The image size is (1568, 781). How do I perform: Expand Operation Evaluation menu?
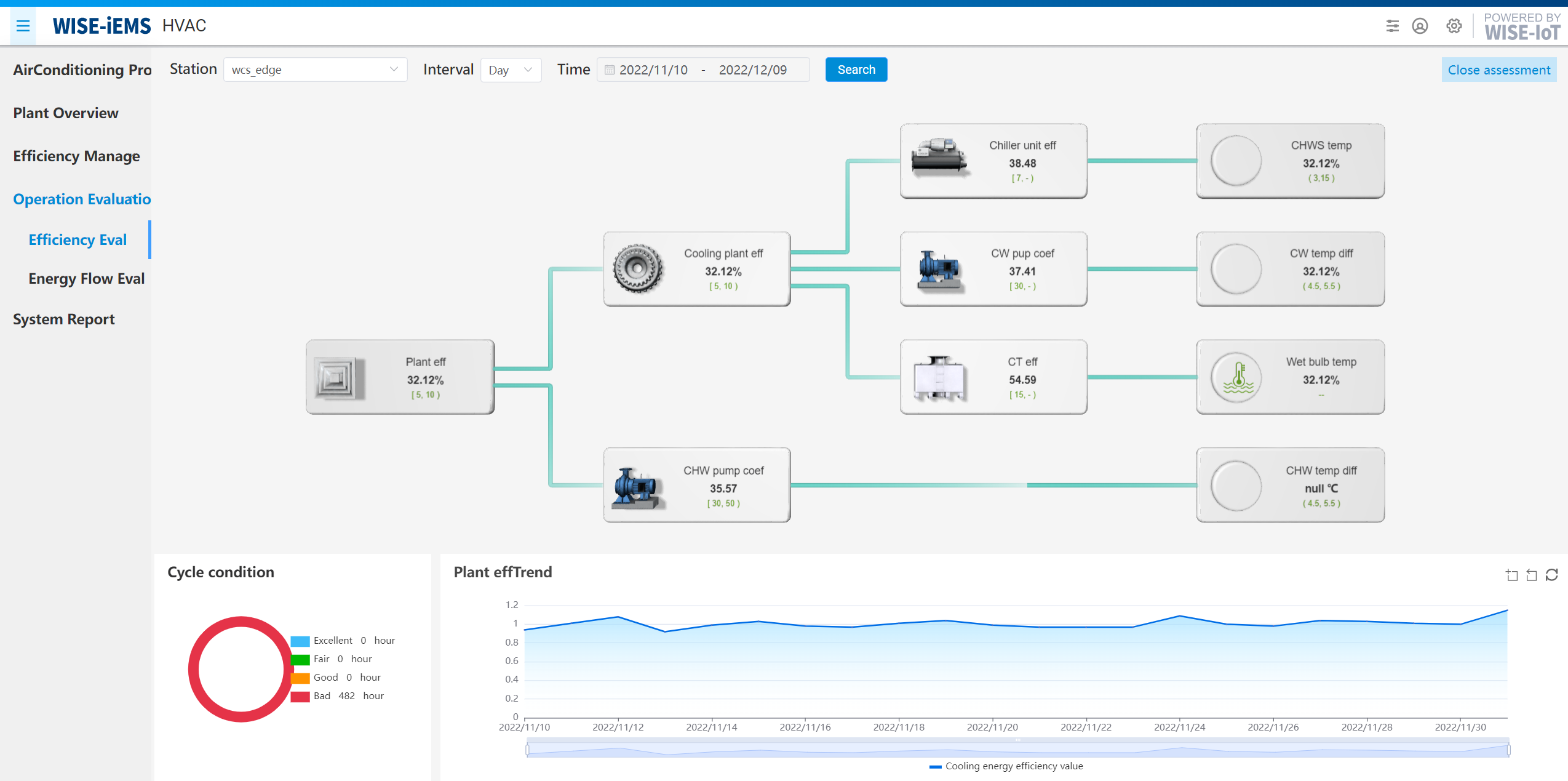(82, 199)
